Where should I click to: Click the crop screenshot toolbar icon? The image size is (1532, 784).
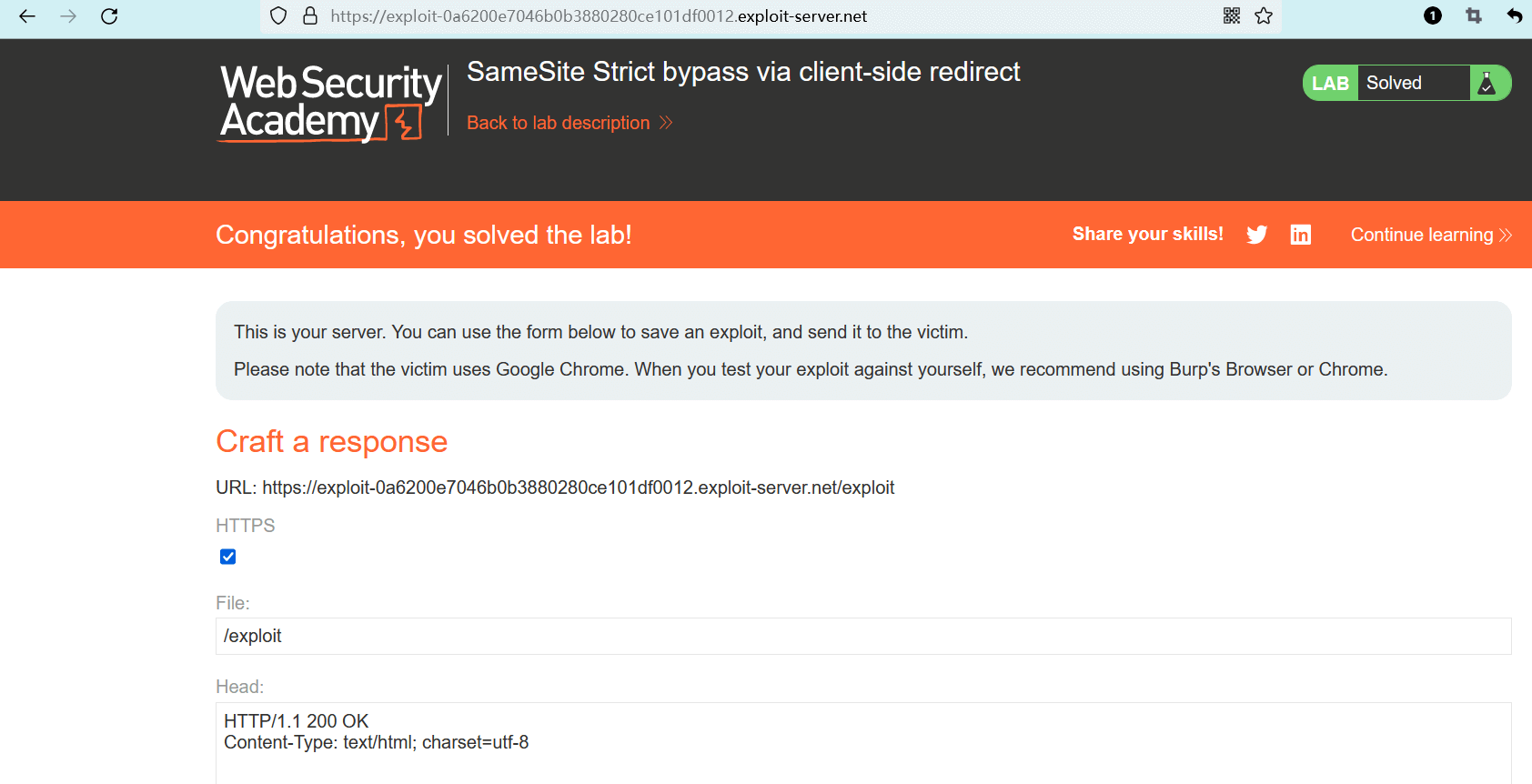(x=1474, y=15)
